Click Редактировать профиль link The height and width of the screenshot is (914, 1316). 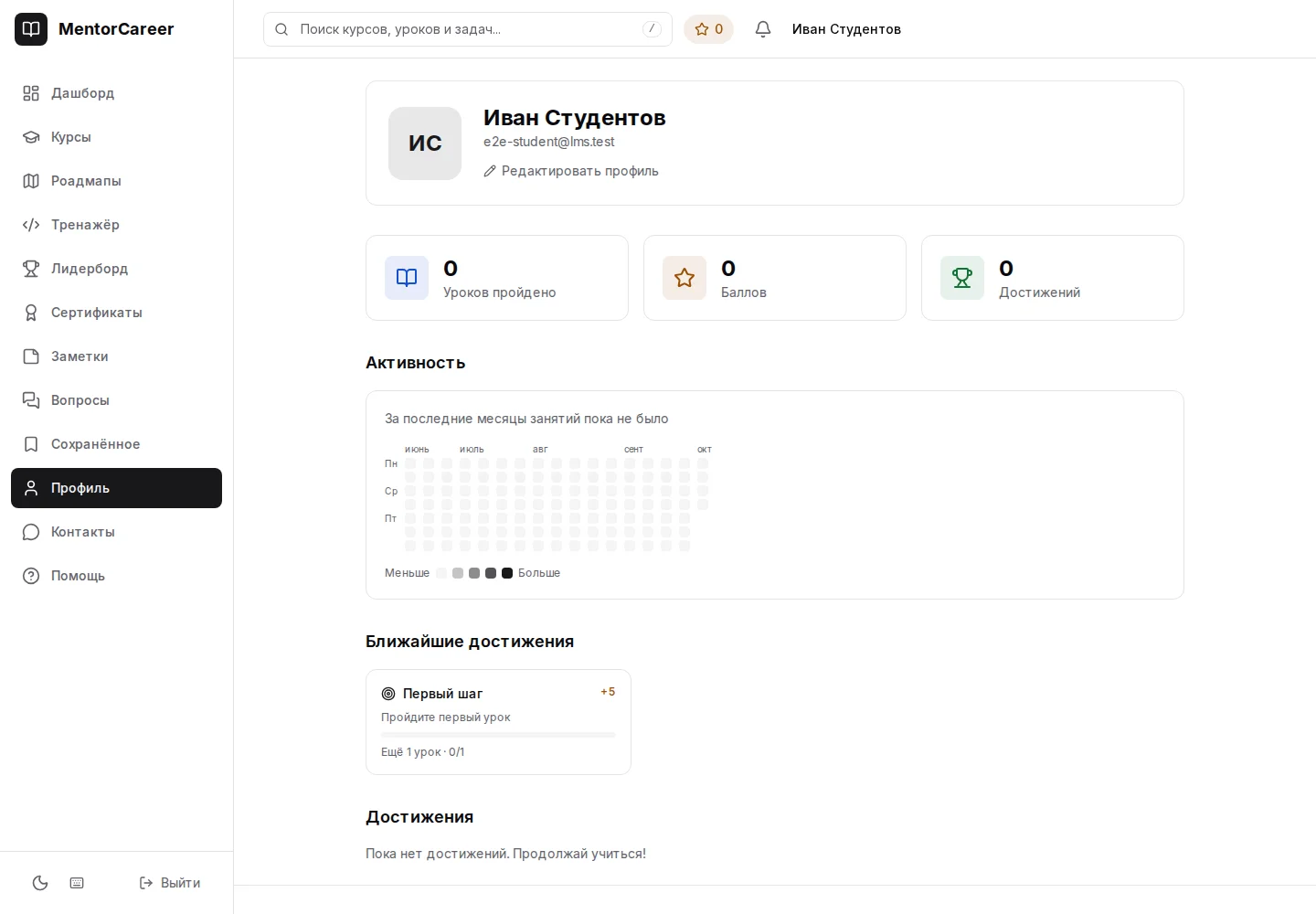[x=571, y=171]
